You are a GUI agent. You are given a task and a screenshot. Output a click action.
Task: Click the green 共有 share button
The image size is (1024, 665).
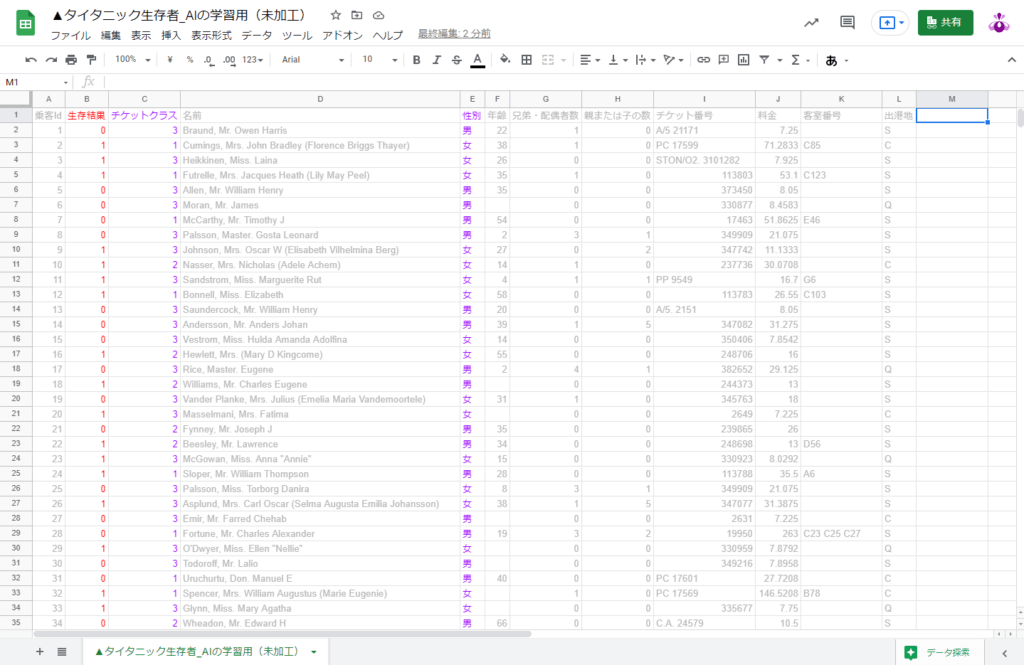945,22
